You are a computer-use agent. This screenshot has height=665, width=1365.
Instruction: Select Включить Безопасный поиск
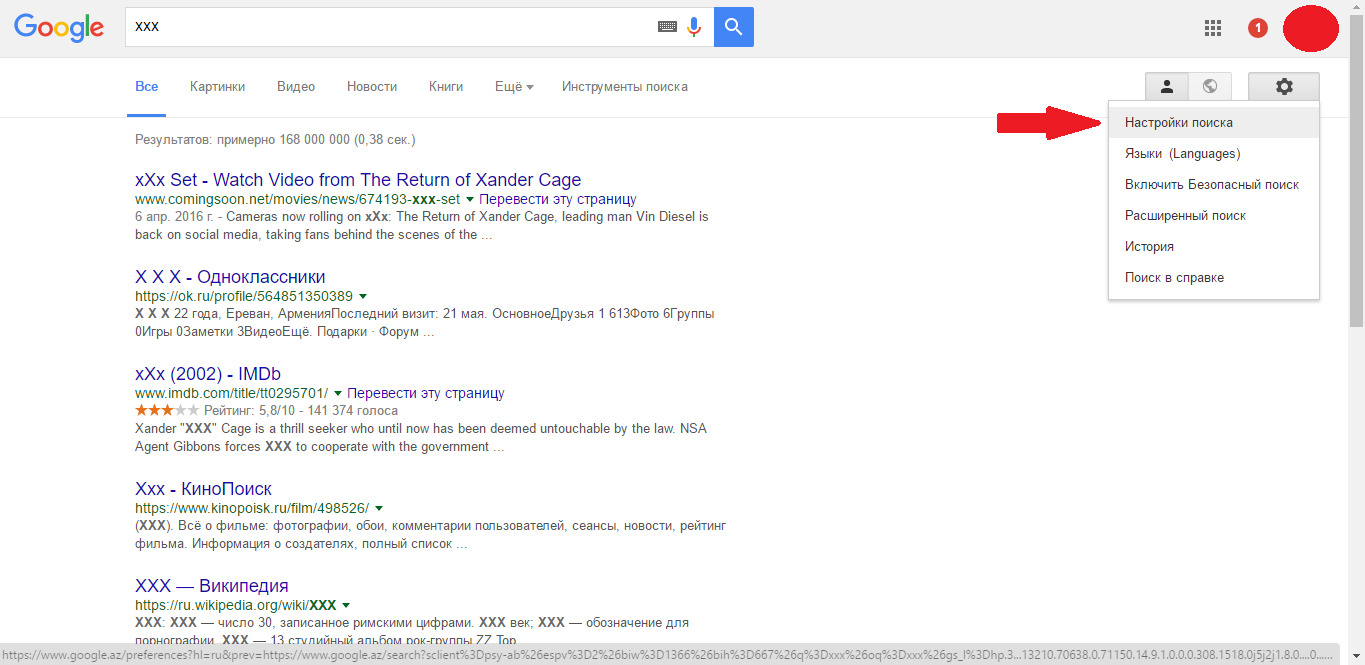[1211, 185]
